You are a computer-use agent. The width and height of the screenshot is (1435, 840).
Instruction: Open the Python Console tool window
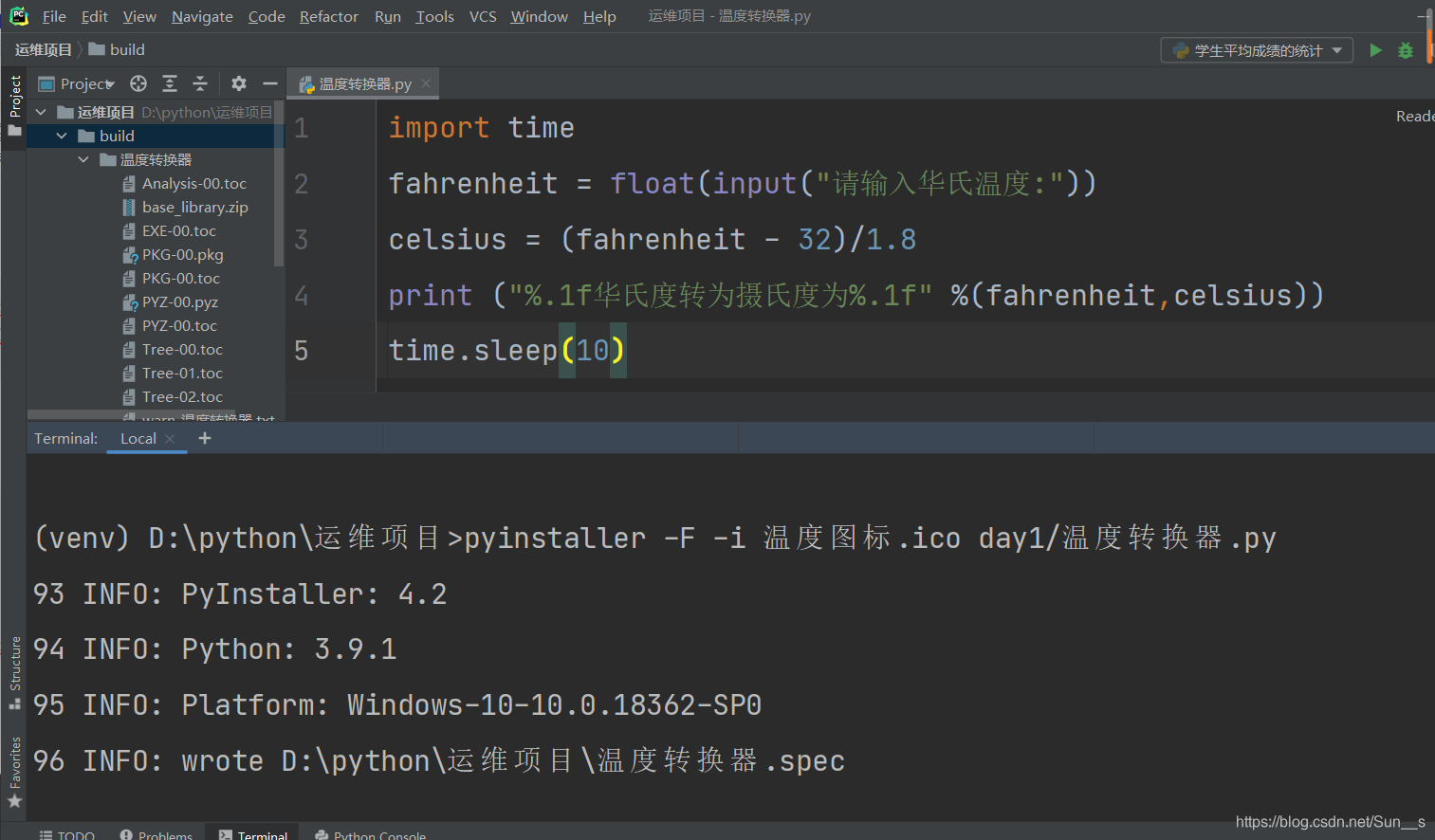[370, 834]
